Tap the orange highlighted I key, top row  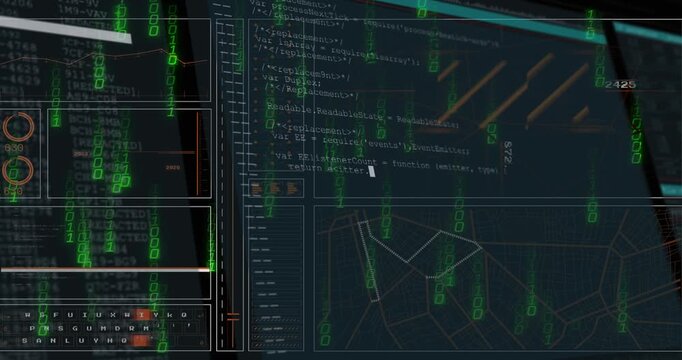coord(141,315)
